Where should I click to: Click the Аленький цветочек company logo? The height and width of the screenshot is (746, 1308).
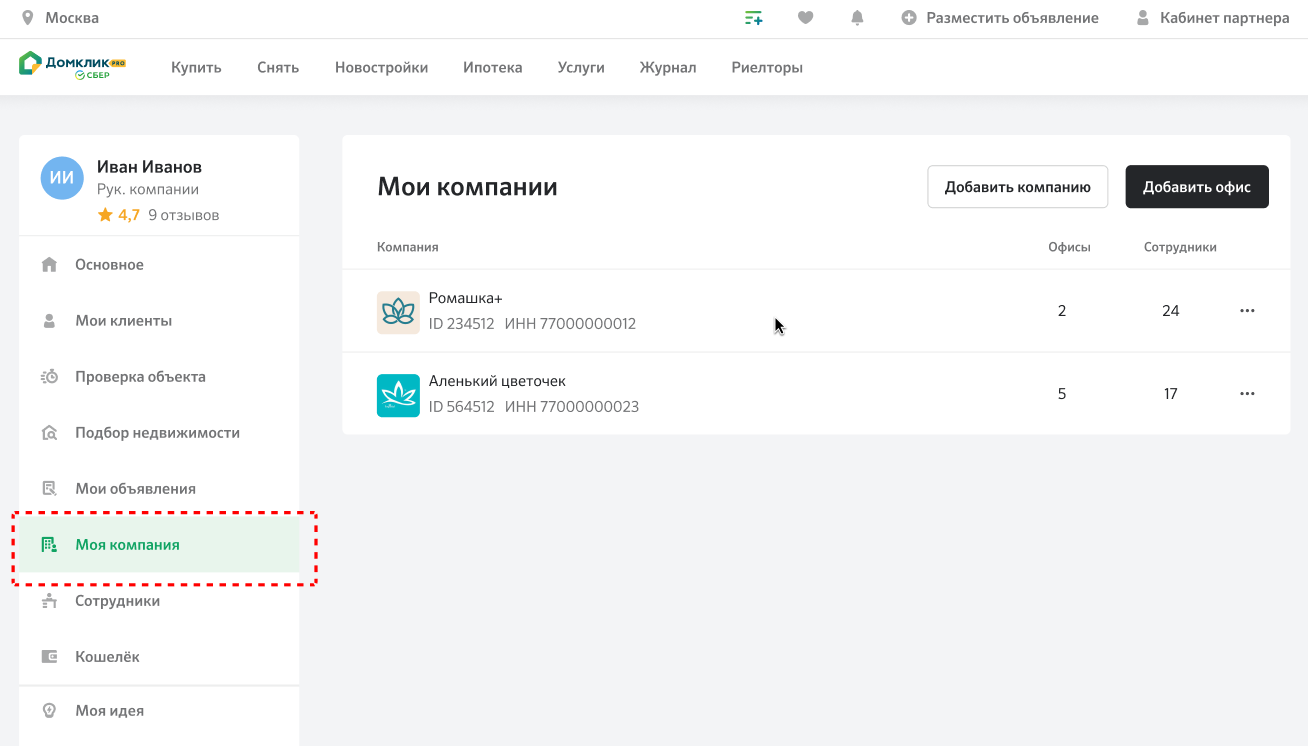(x=398, y=395)
